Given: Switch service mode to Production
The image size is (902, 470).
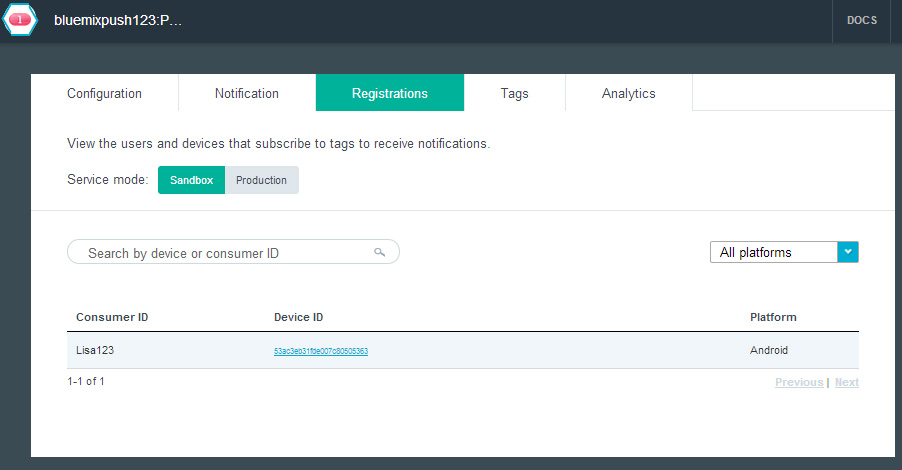Looking at the screenshot, I should [261, 180].
